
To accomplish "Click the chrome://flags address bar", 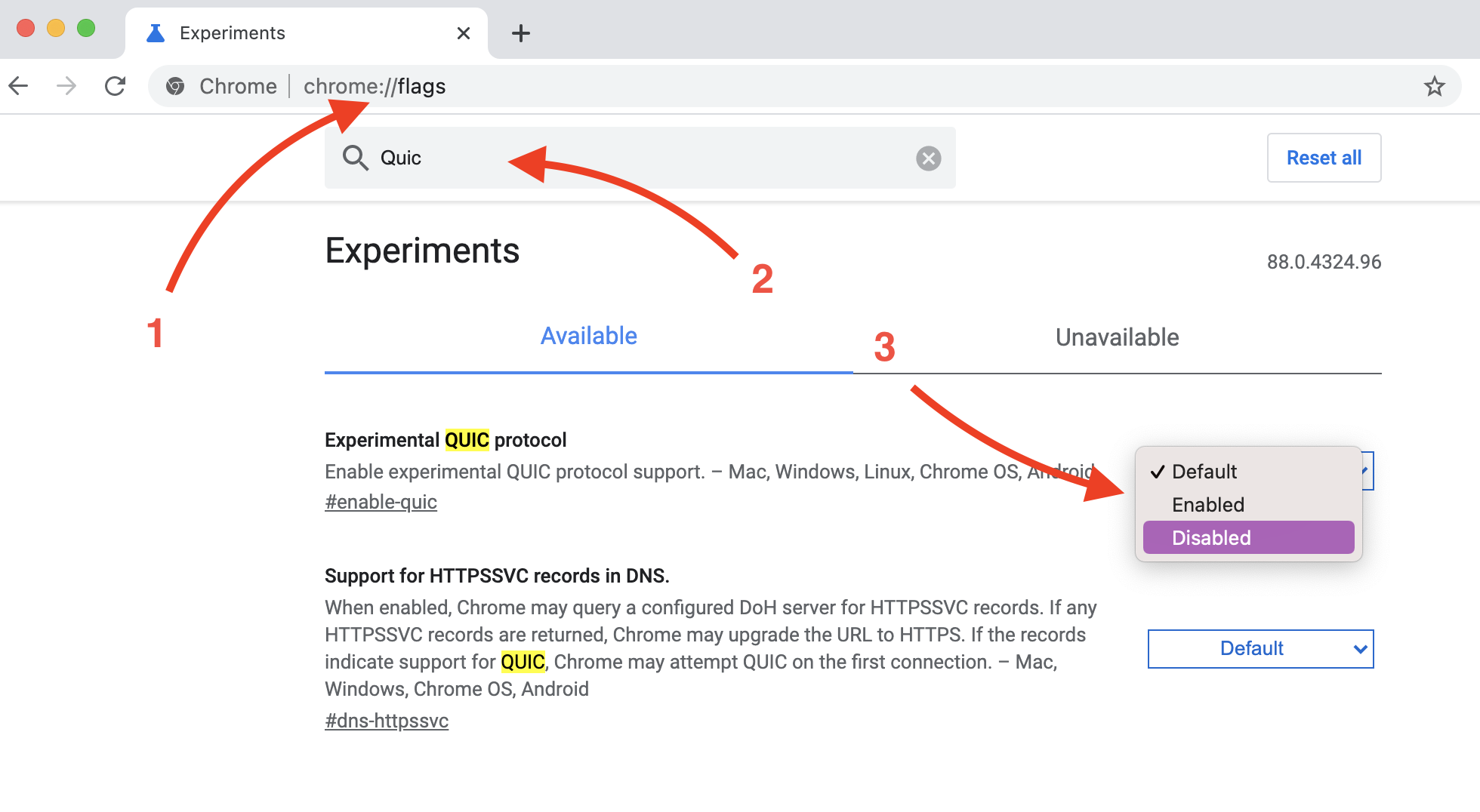I will [x=805, y=86].
